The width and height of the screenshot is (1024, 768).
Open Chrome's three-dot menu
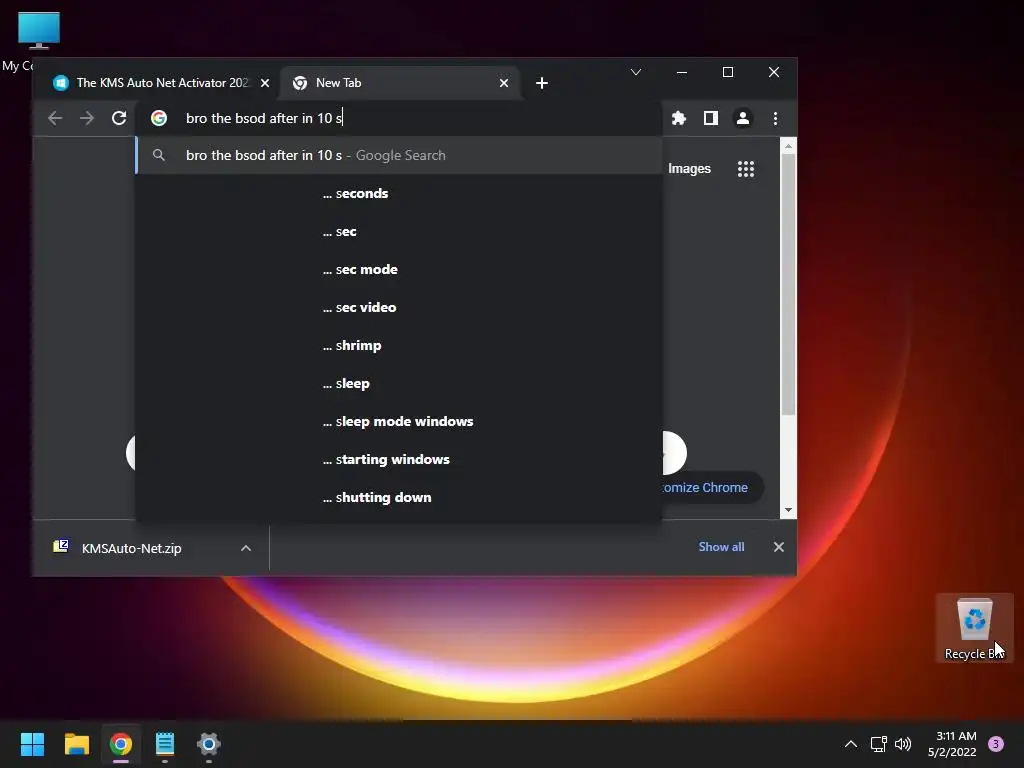(775, 118)
